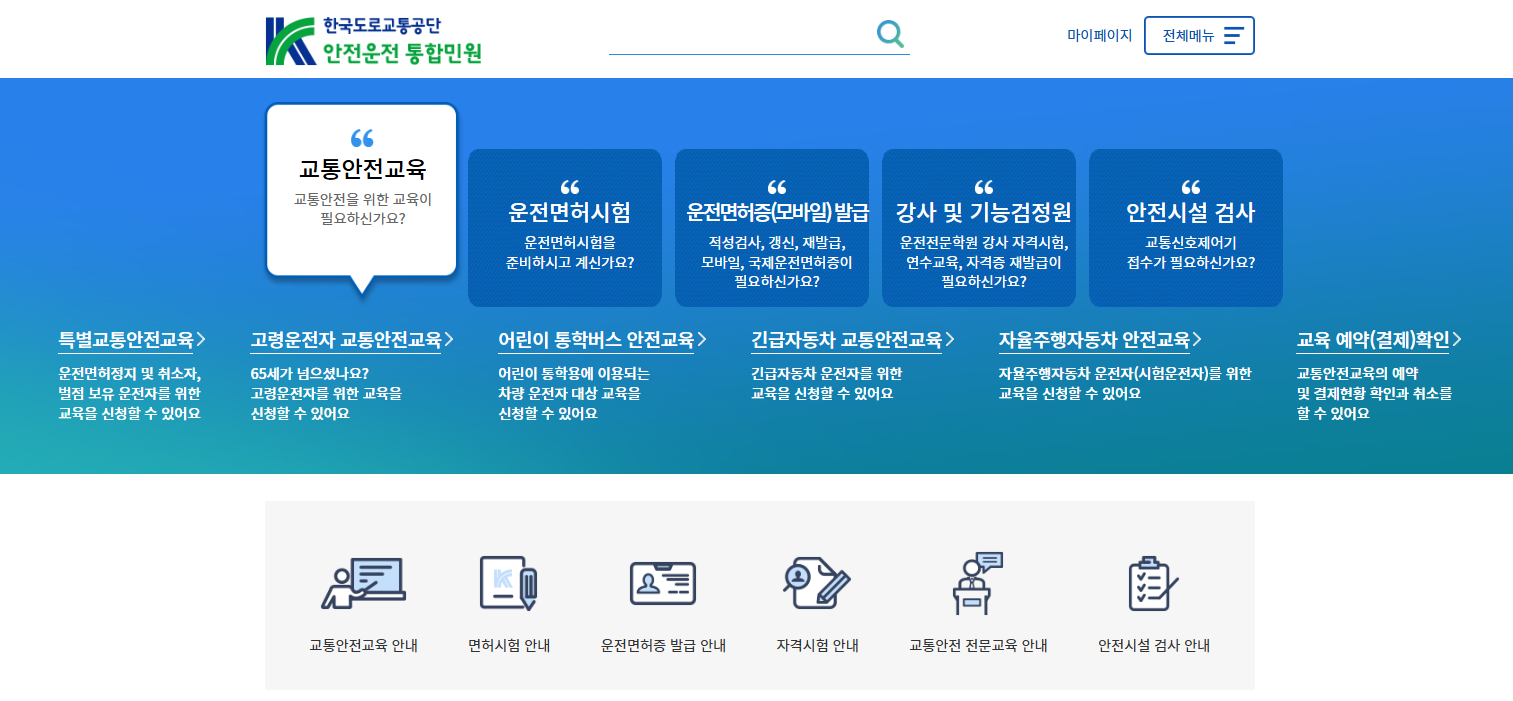Click the 면허시험 안내 document and pencil icon

tap(509, 583)
